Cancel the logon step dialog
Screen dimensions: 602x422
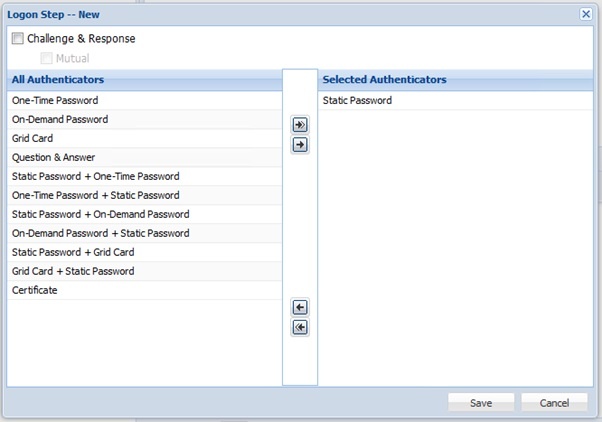pyautogui.click(x=554, y=402)
